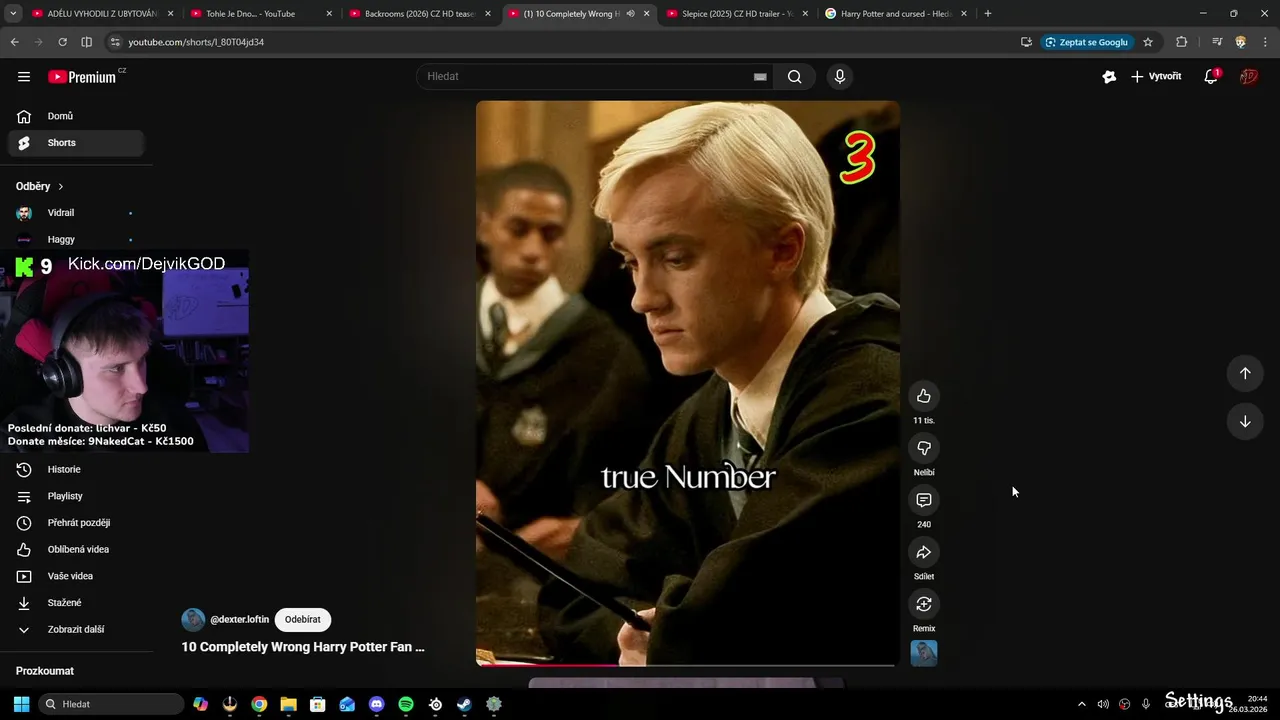Screen dimensions: 1280x720
Task: Open comments for the short
Action: pos(924,500)
